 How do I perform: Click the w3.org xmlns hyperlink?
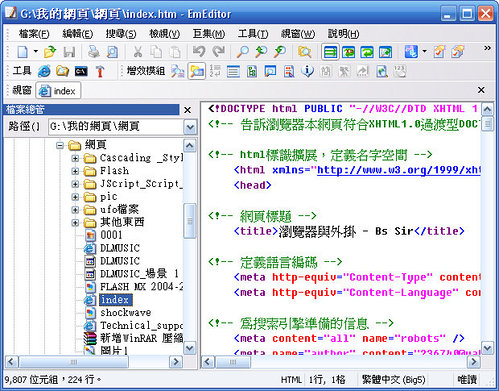coord(398,170)
